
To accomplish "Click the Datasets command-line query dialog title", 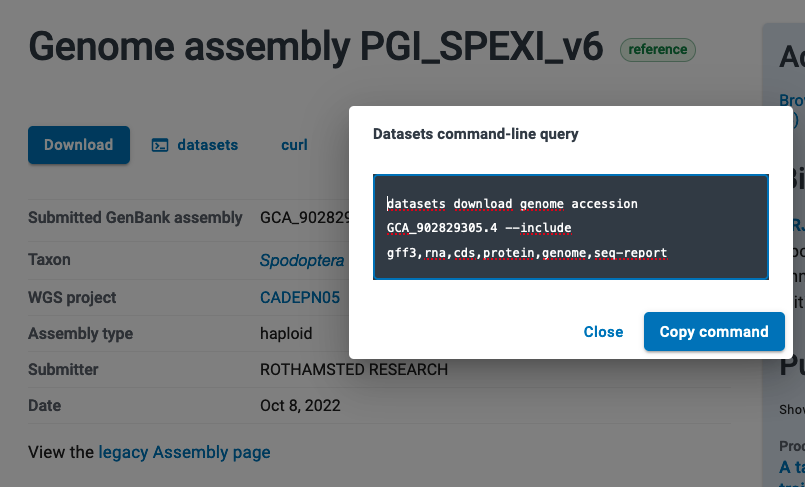I will point(475,133).
